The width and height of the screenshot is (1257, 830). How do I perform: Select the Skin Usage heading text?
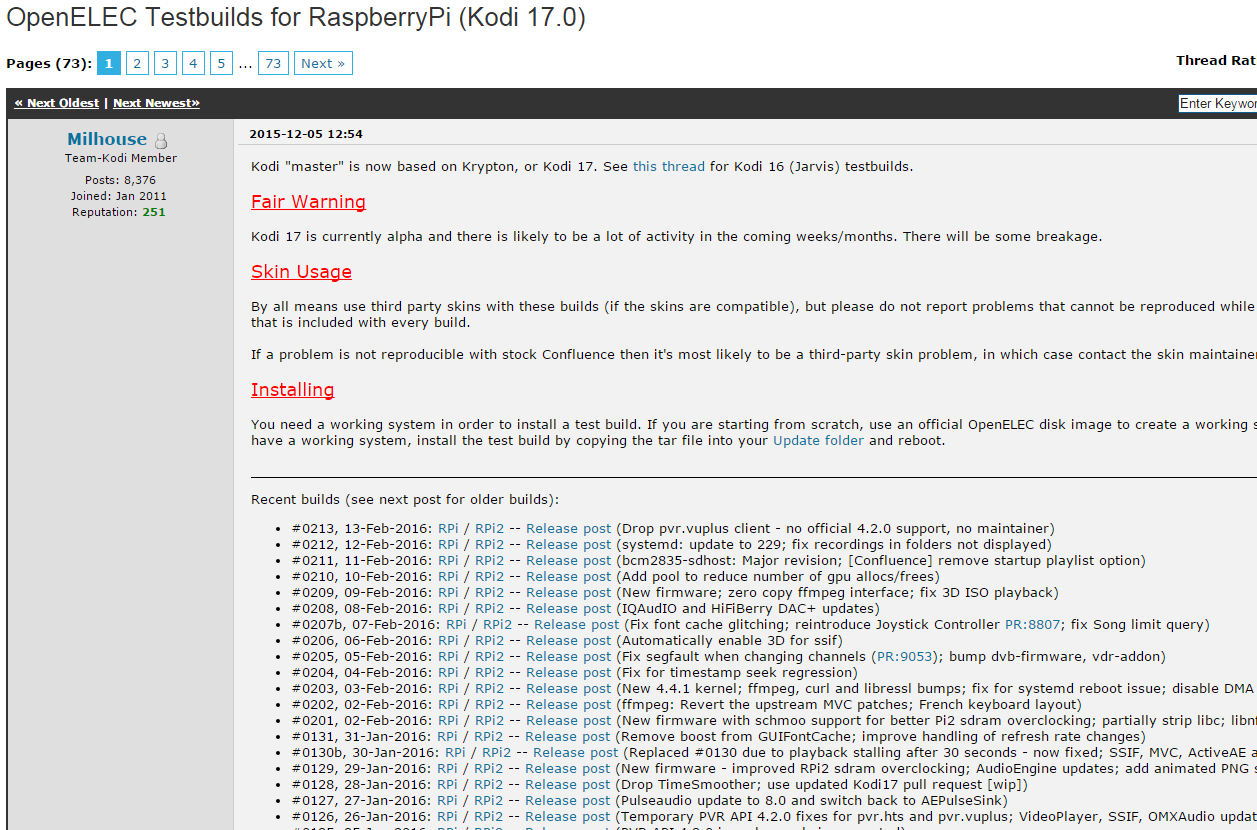click(x=301, y=272)
